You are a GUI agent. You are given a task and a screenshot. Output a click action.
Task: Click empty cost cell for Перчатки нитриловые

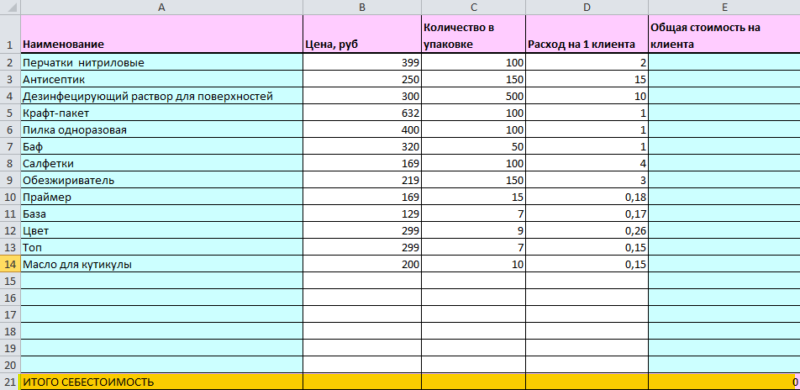pos(724,62)
